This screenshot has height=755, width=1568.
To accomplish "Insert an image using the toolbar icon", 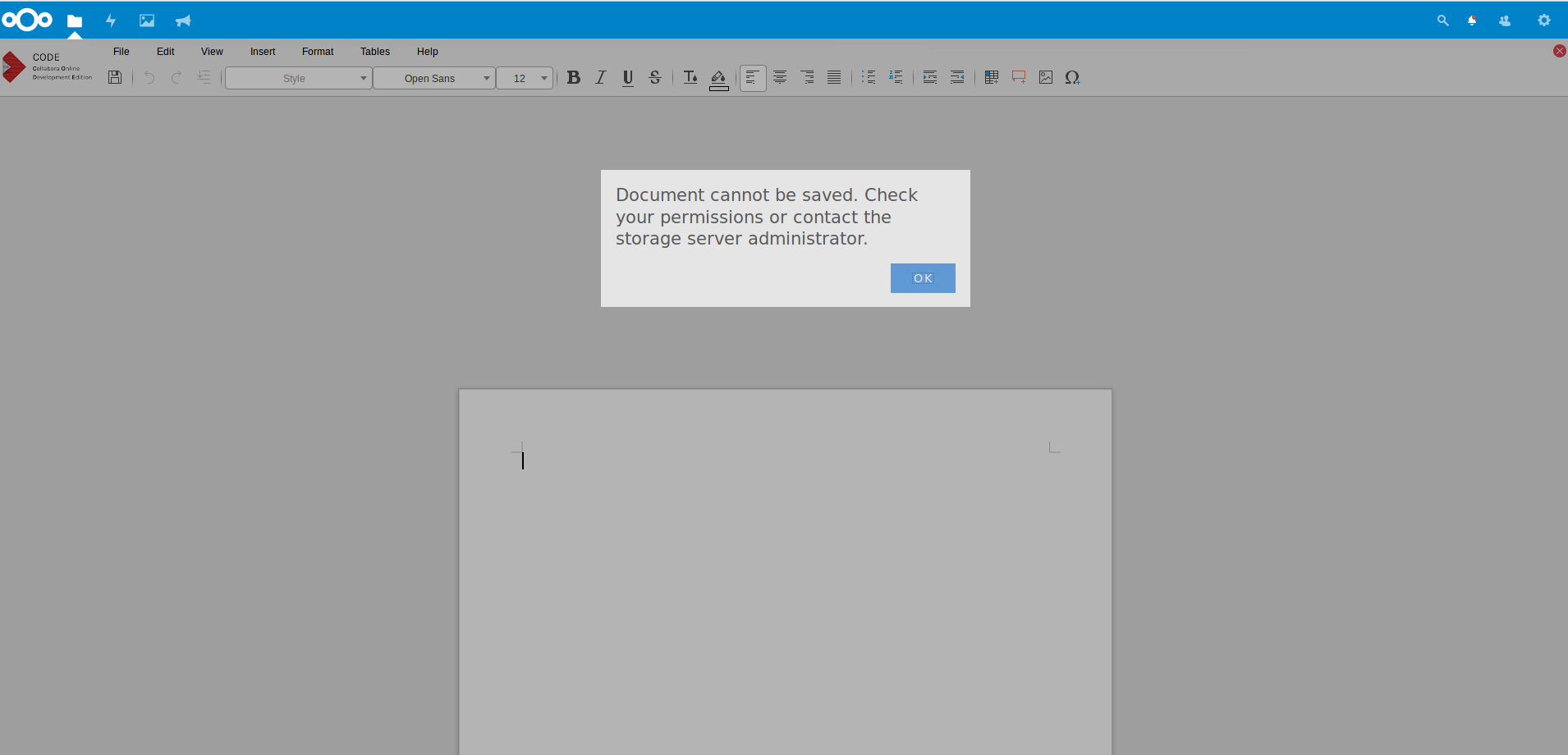I will [x=1044, y=77].
